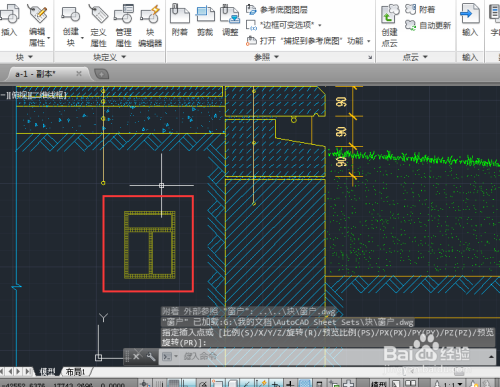Launch the Block Editor (块编辑器)

(x=150, y=14)
